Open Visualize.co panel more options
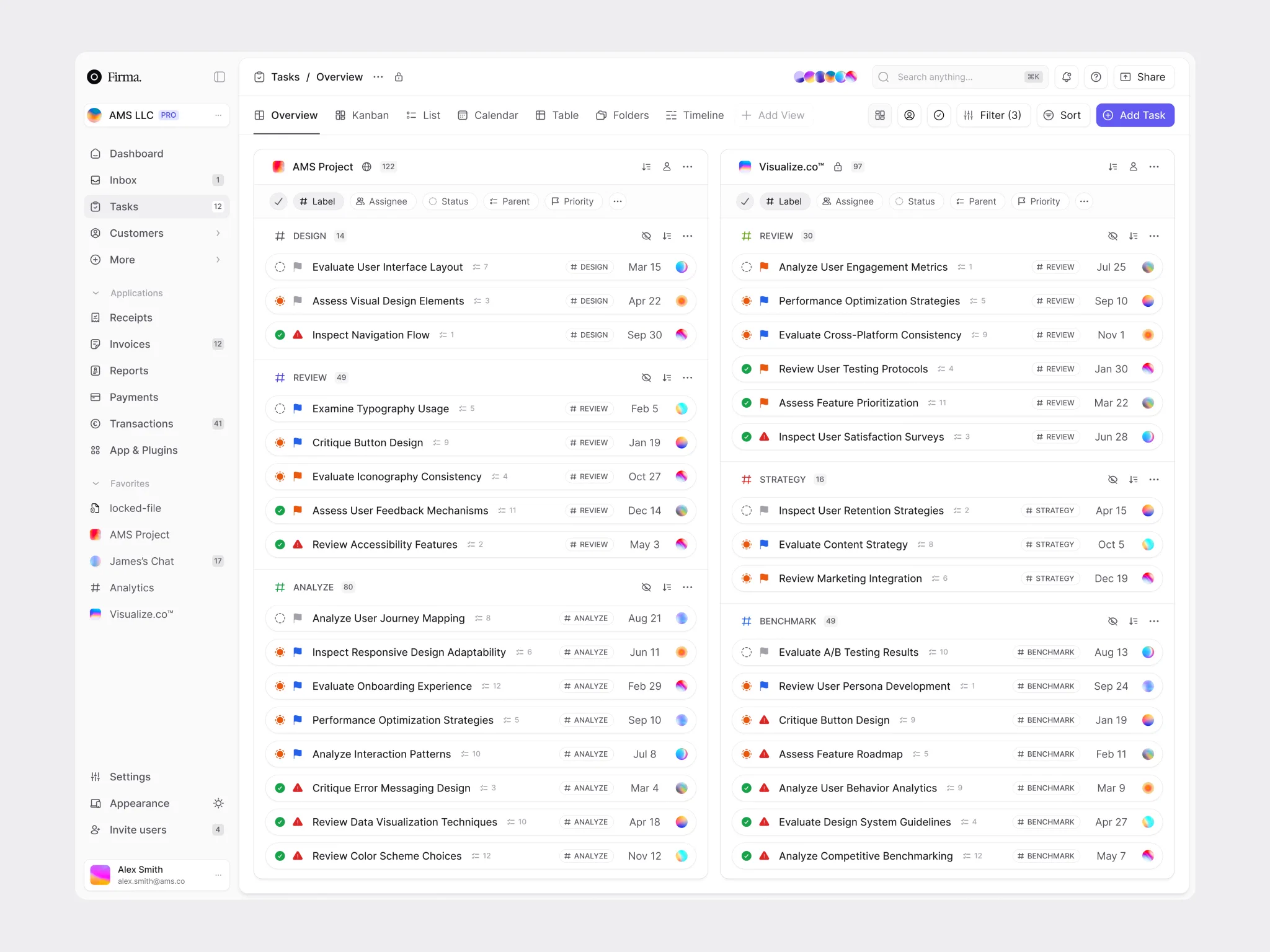 [x=1154, y=167]
